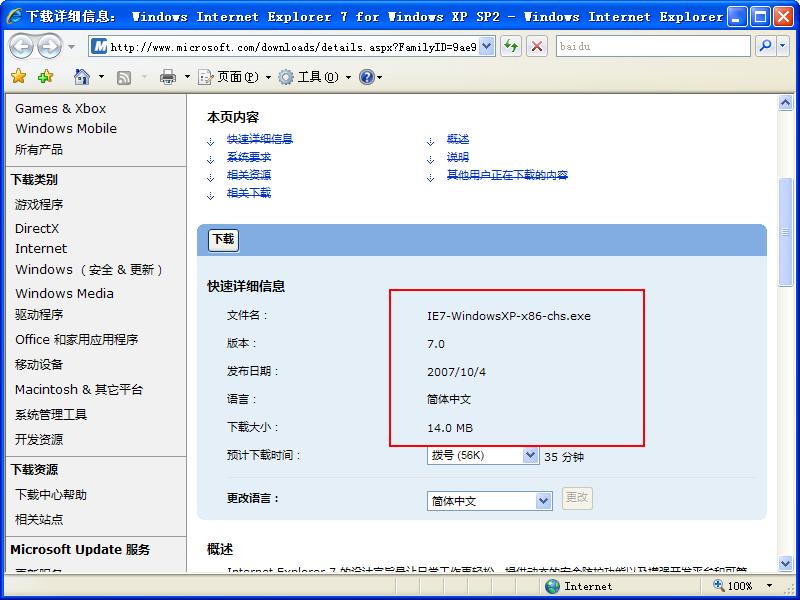
Task: Jump to 系统要求 section link
Action: [x=248, y=157]
